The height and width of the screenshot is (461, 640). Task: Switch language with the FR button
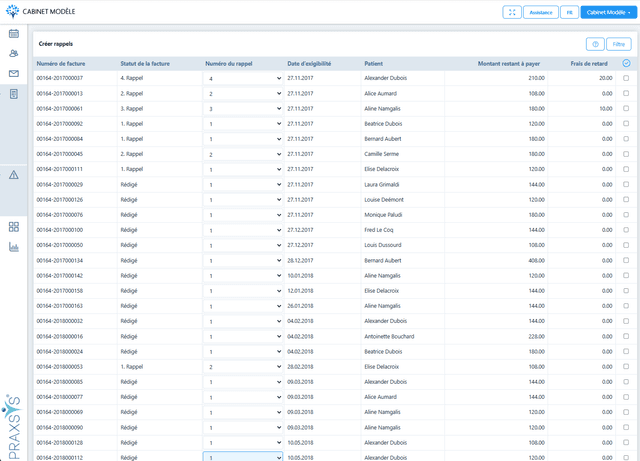coord(568,13)
